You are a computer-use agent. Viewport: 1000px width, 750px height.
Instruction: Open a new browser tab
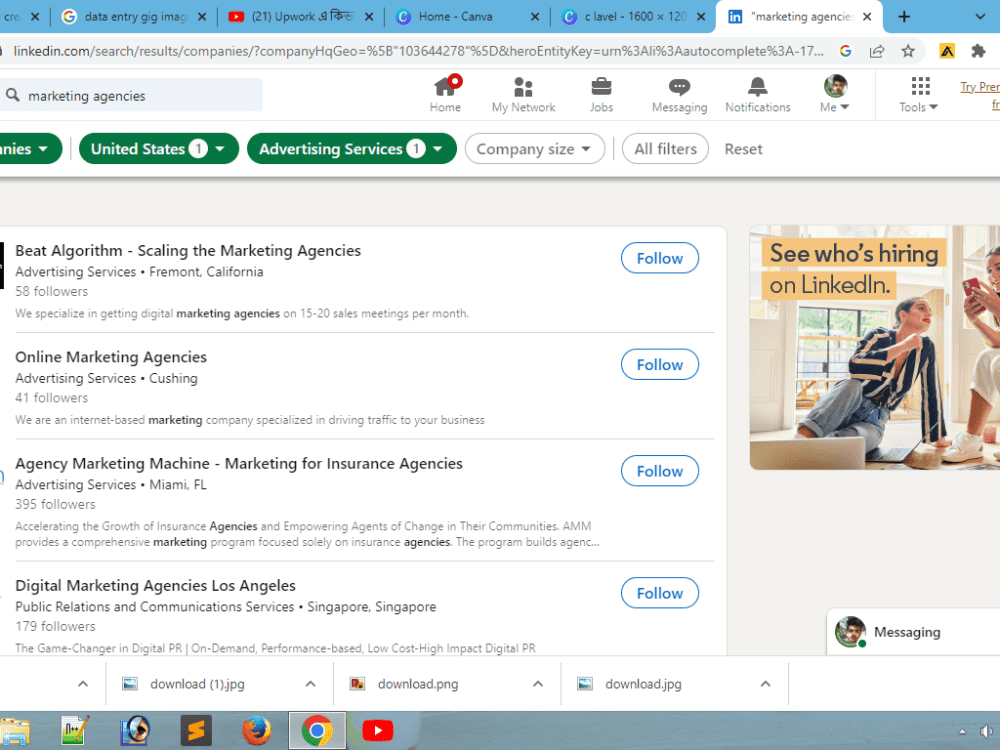coord(904,17)
